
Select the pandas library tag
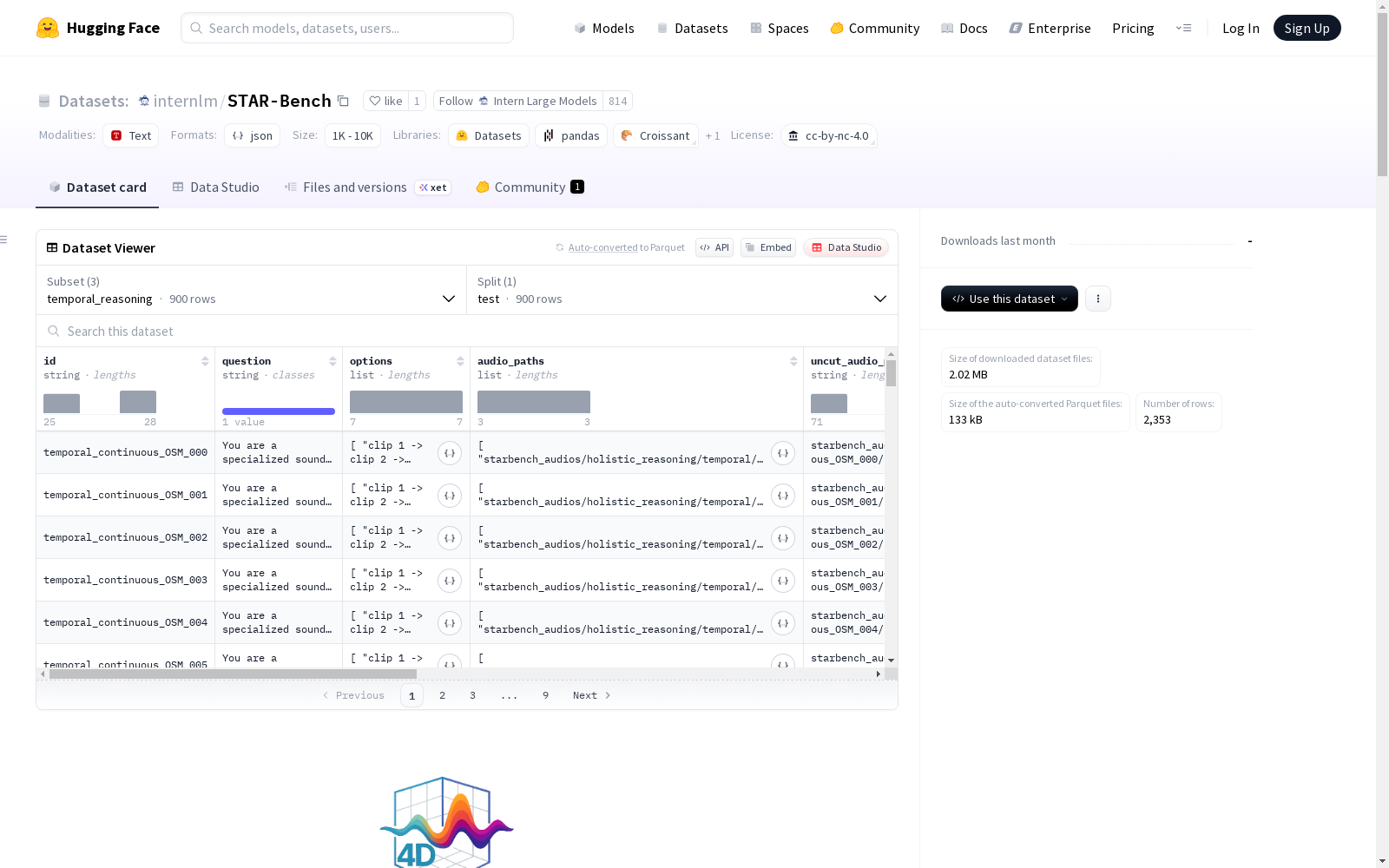(571, 135)
